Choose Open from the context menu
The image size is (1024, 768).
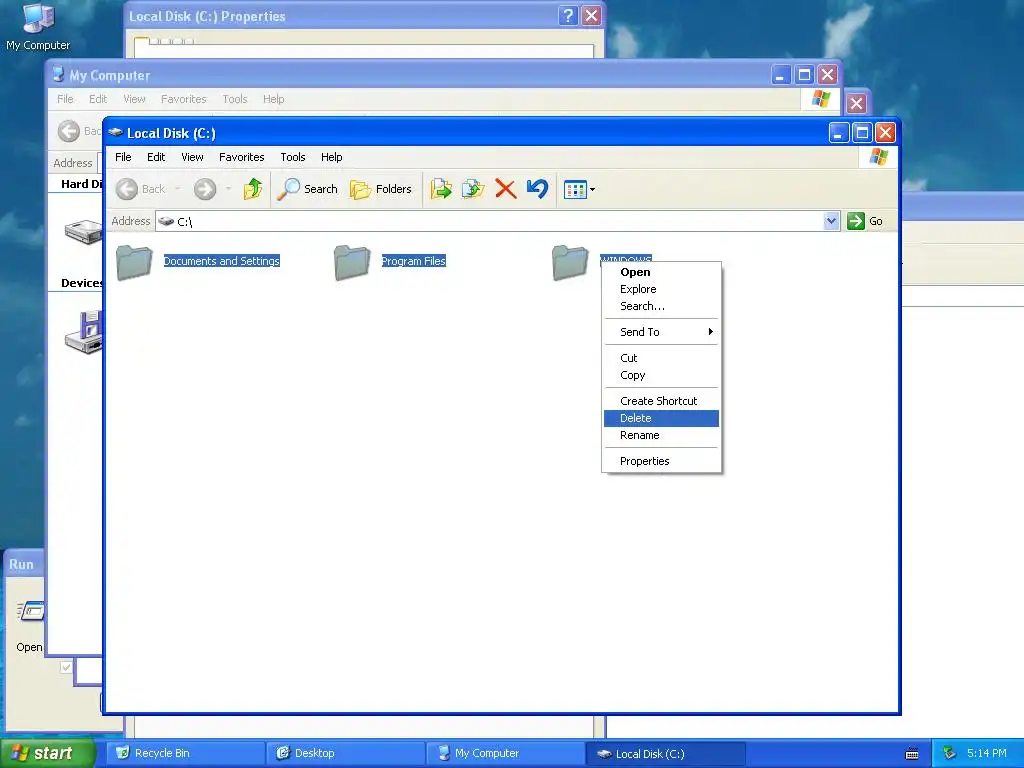[661, 272]
